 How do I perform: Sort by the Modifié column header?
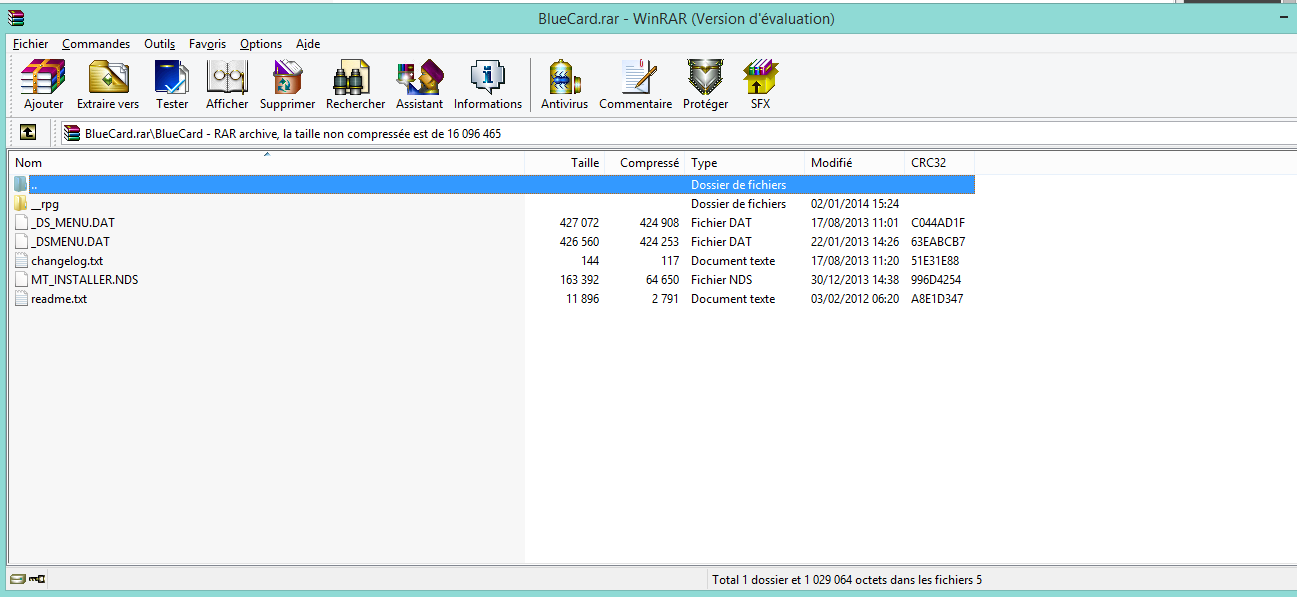point(855,163)
